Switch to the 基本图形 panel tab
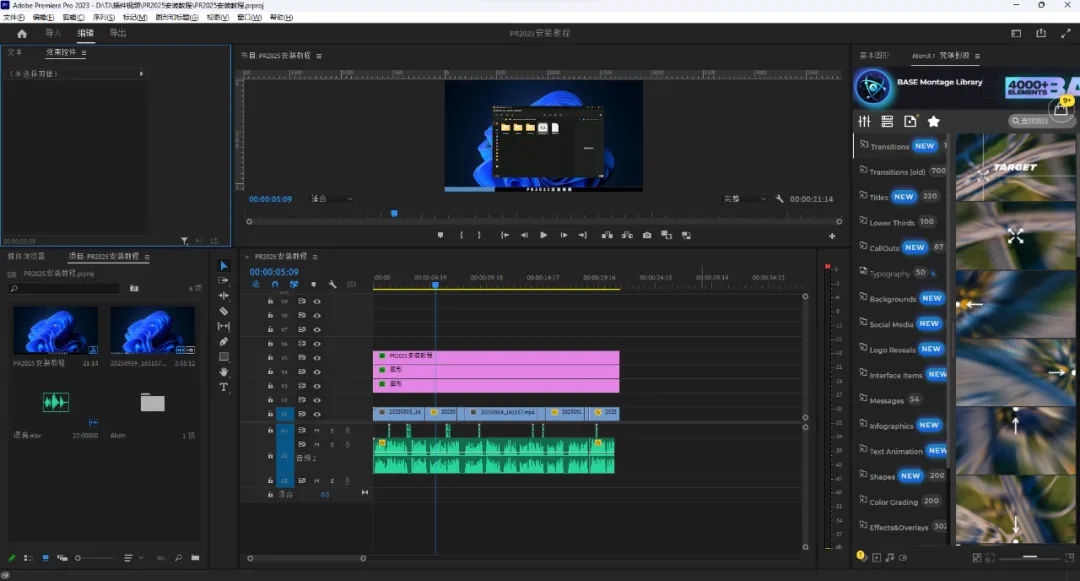Screen dimensions: 1080x581 point(874,55)
